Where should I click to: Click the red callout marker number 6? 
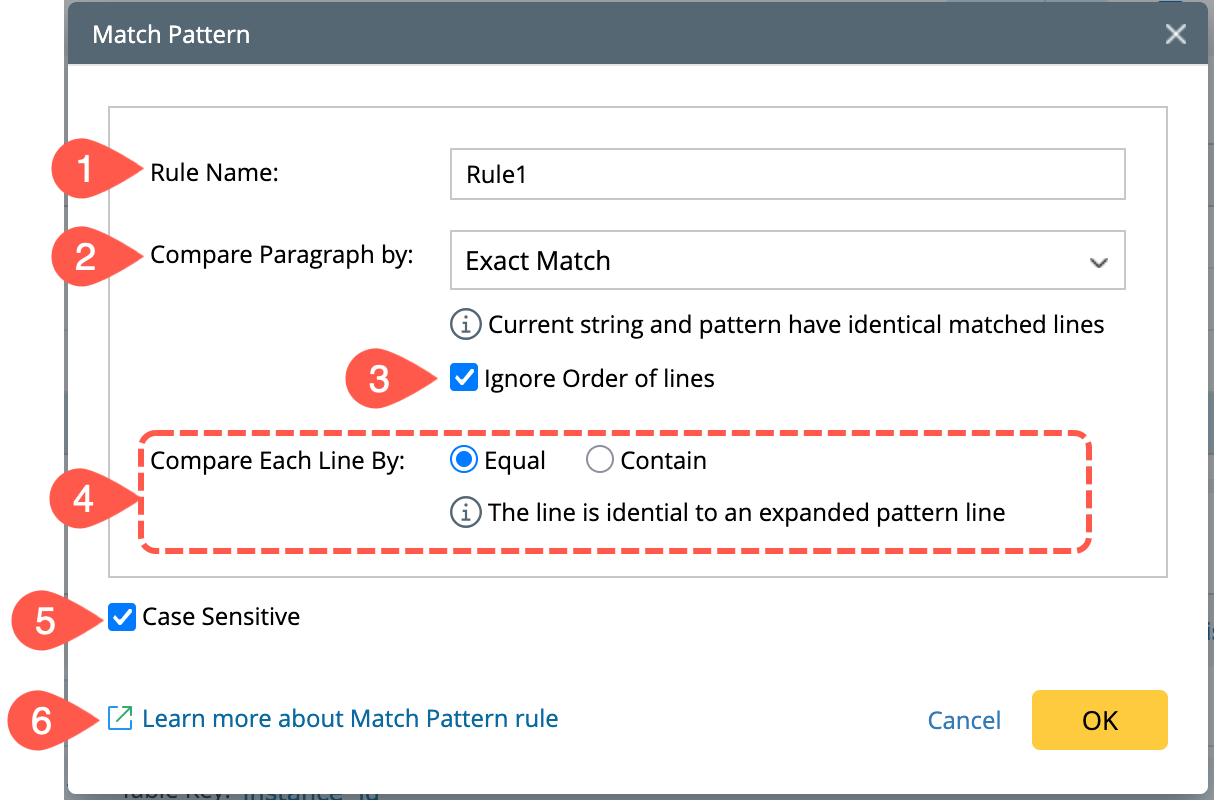pos(42,720)
